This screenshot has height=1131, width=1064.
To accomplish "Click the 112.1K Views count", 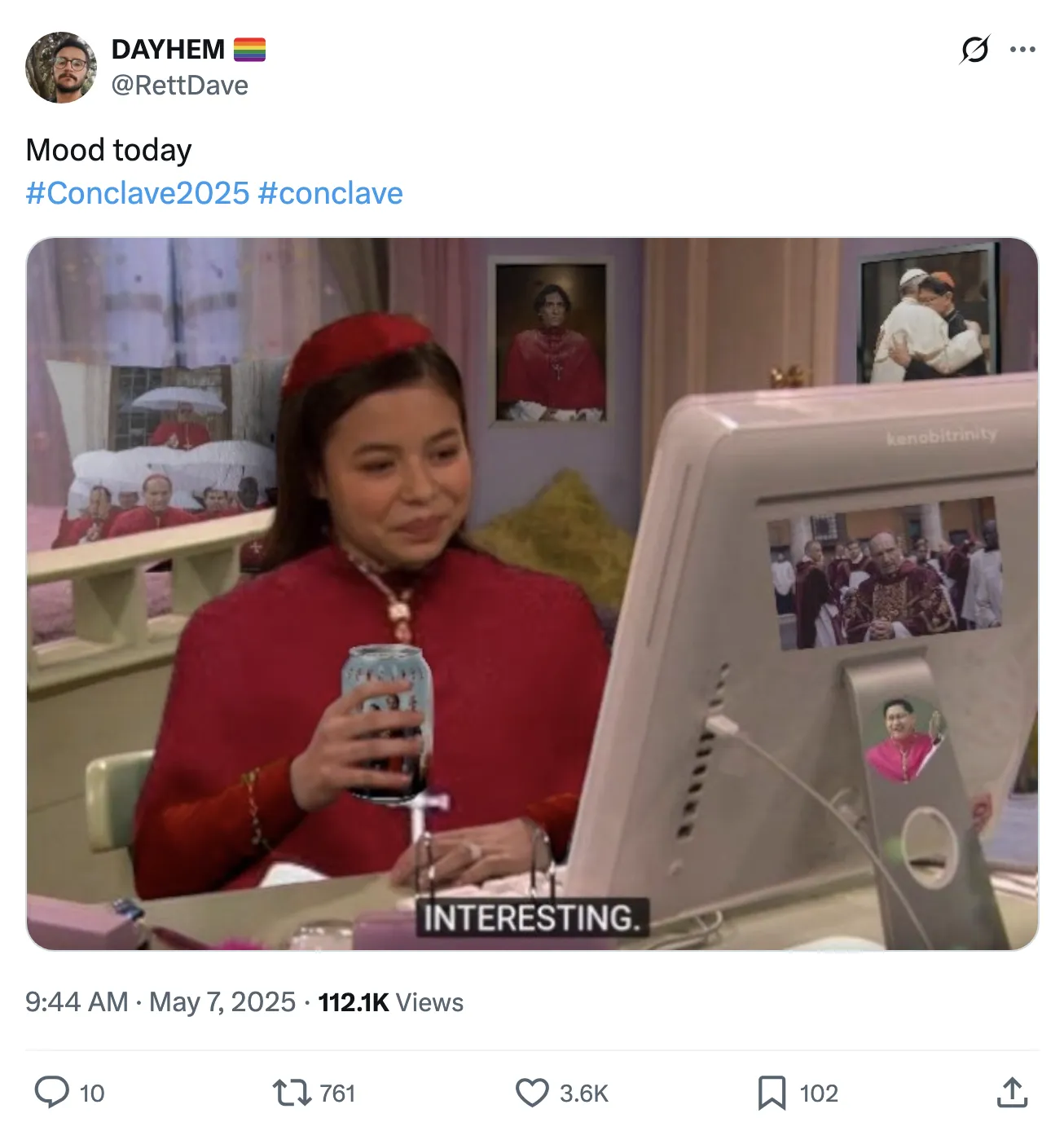I will (391, 1001).
